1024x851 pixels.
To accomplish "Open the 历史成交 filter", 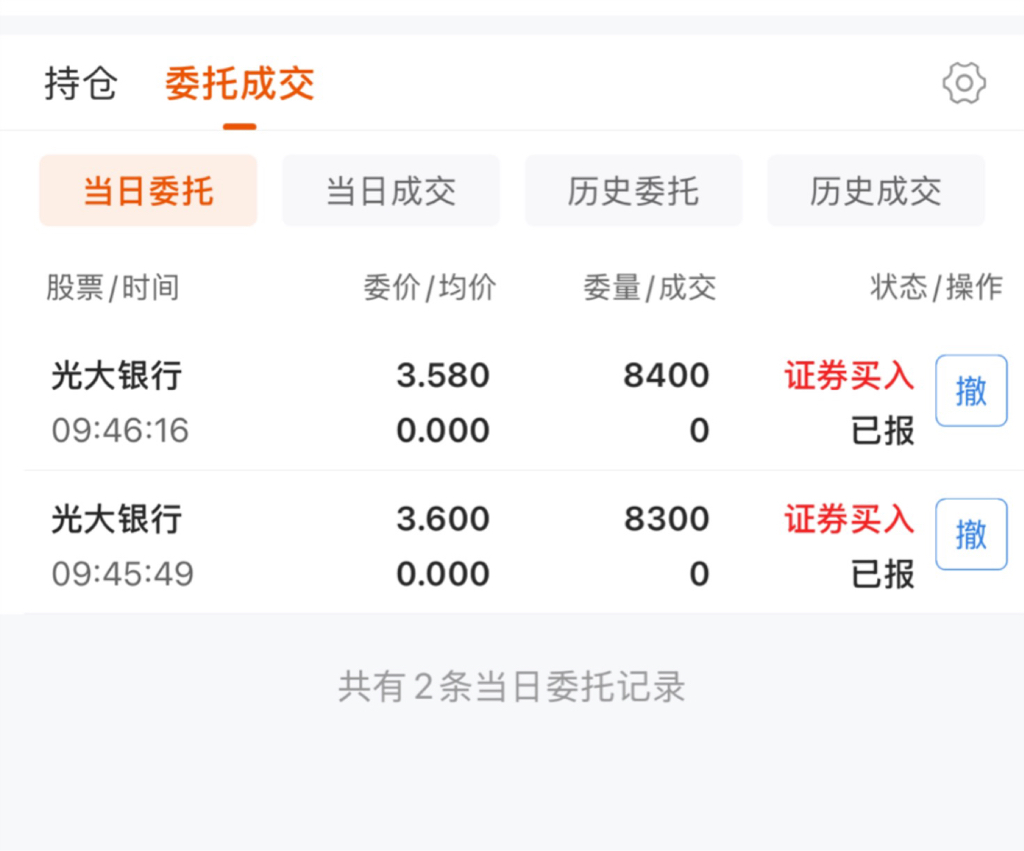I will (x=875, y=190).
